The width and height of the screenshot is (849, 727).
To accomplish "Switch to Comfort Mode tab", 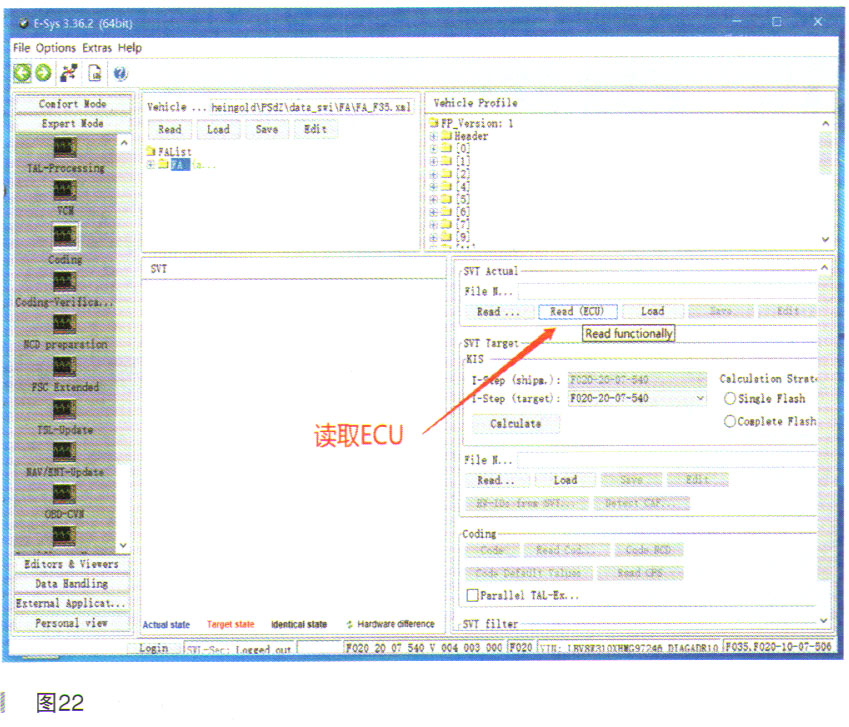I will coord(73,103).
